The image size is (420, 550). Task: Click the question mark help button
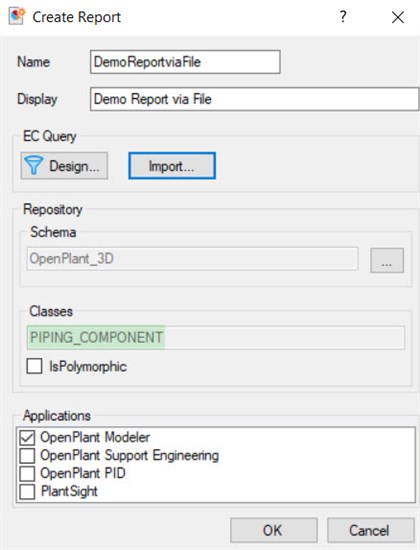click(x=343, y=16)
